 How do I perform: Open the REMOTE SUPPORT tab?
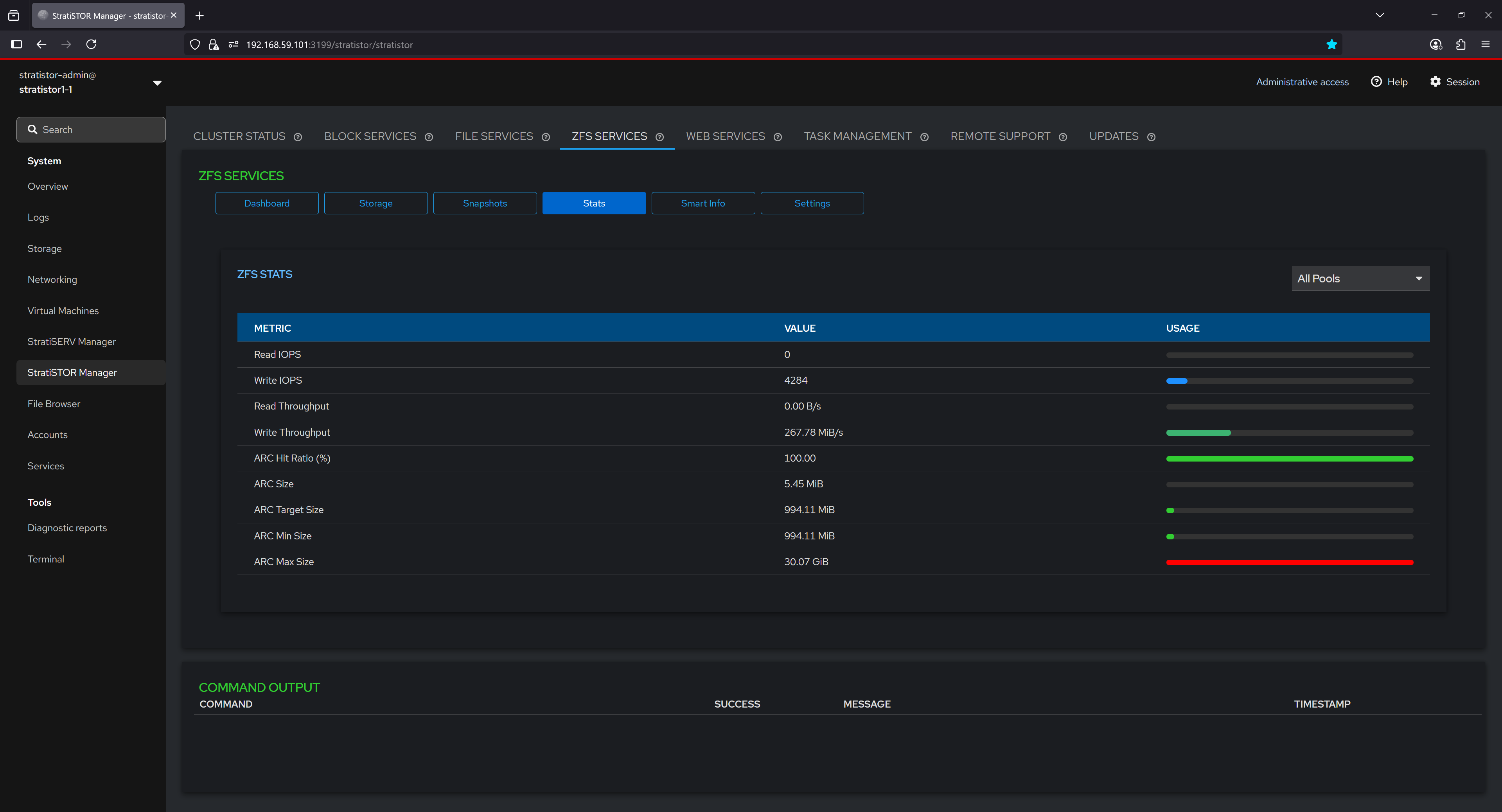pyautogui.click(x=1000, y=137)
